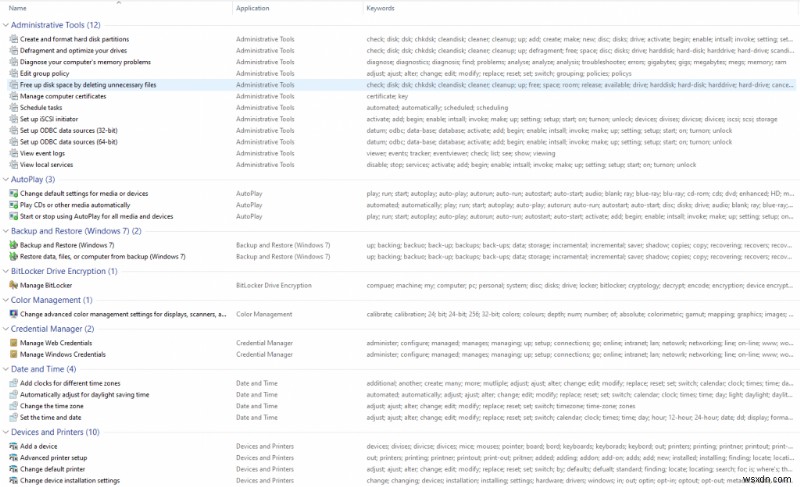
Task: Click the icon for Diagnose your computer's memory problems
Action: click(x=14, y=62)
